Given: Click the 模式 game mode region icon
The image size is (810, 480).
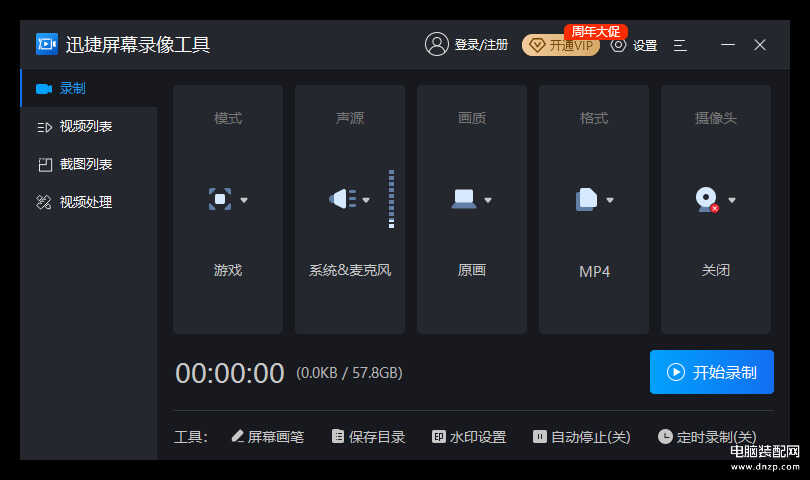Looking at the screenshot, I should (x=220, y=199).
